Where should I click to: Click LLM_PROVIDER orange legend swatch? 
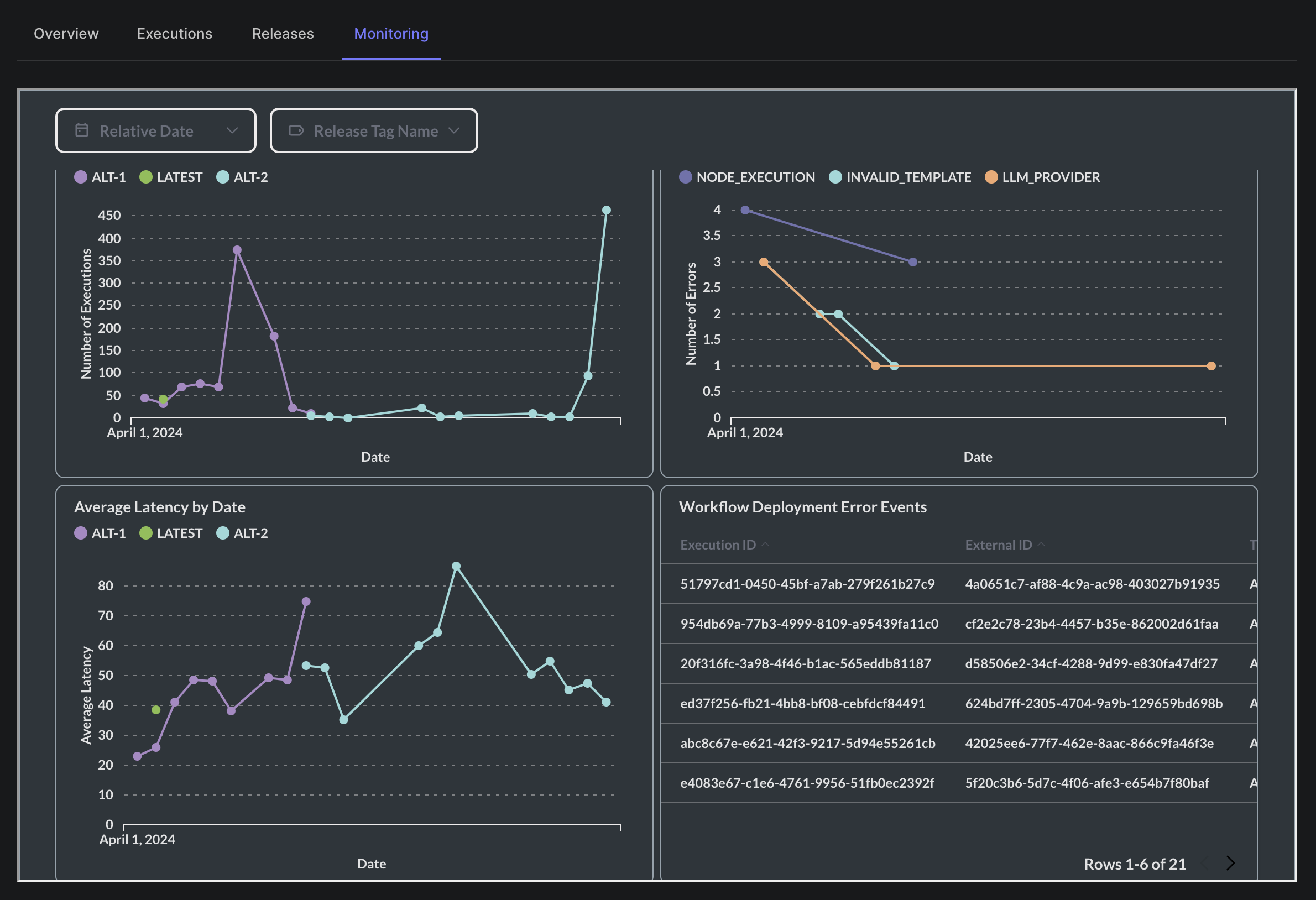(x=990, y=177)
